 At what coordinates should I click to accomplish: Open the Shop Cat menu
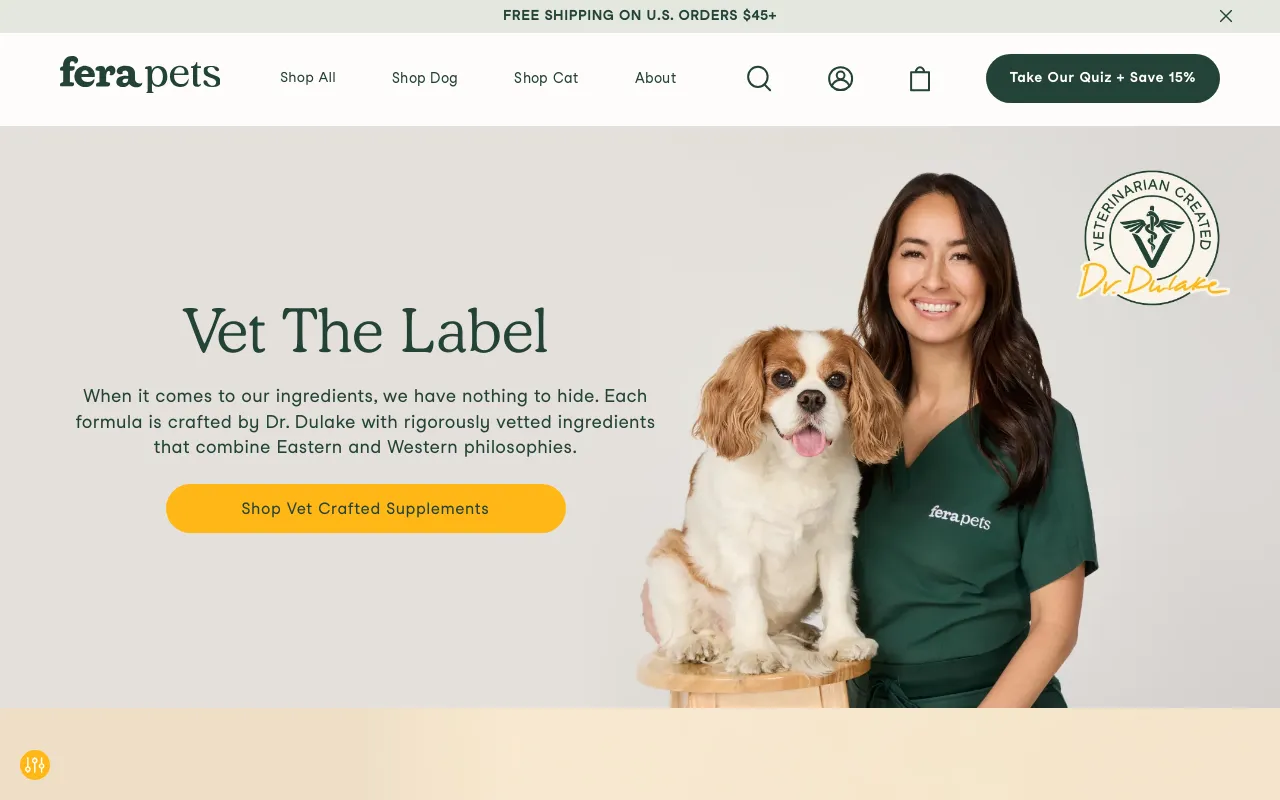point(546,78)
